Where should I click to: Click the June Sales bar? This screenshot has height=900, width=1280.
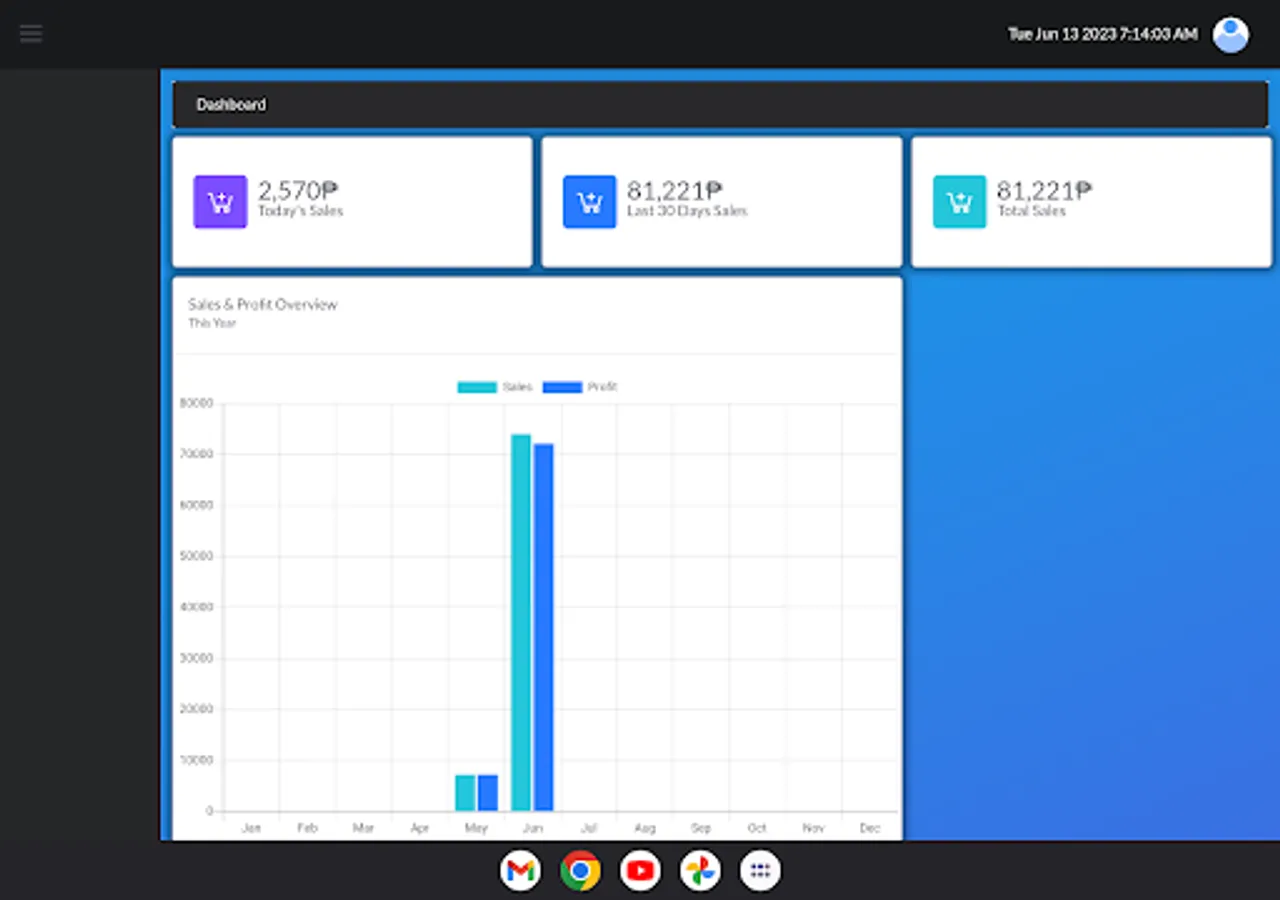point(521,622)
